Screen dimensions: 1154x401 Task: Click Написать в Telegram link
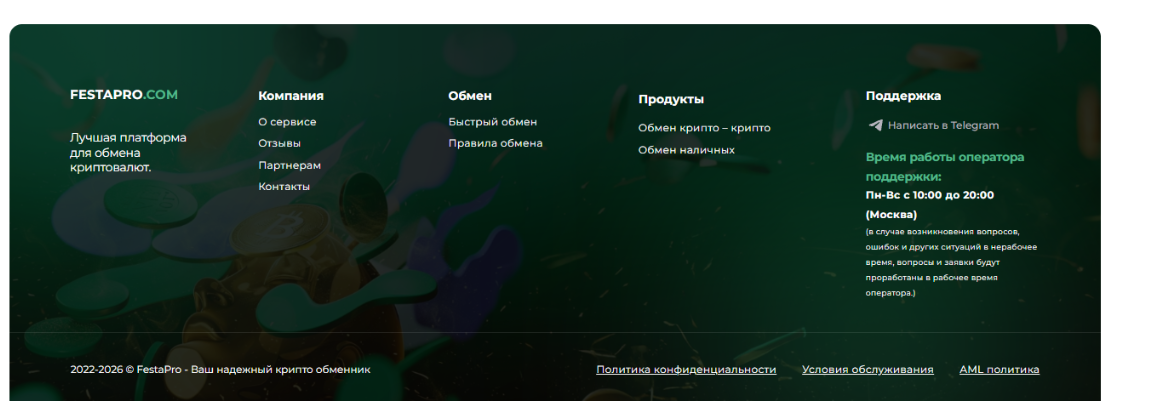pos(943,126)
